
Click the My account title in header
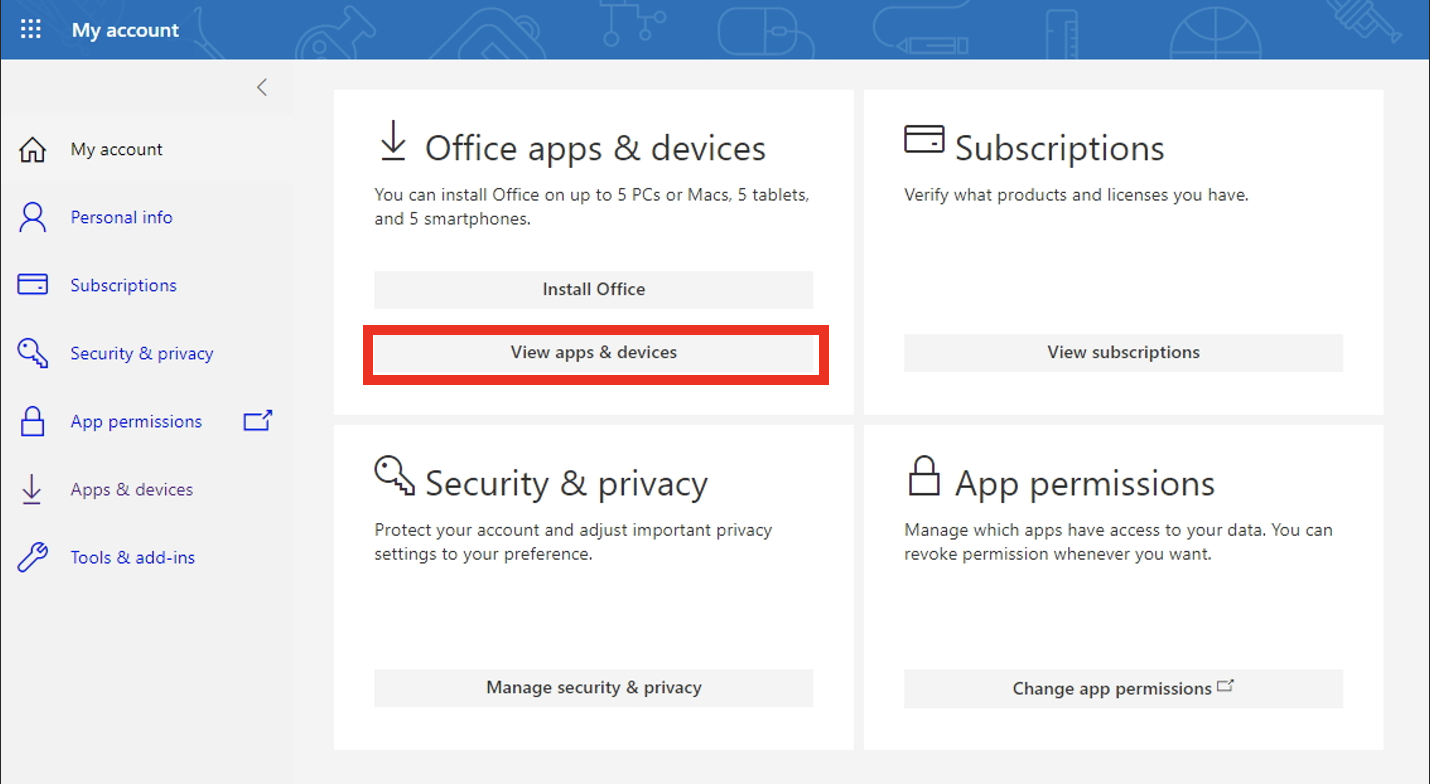click(125, 30)
